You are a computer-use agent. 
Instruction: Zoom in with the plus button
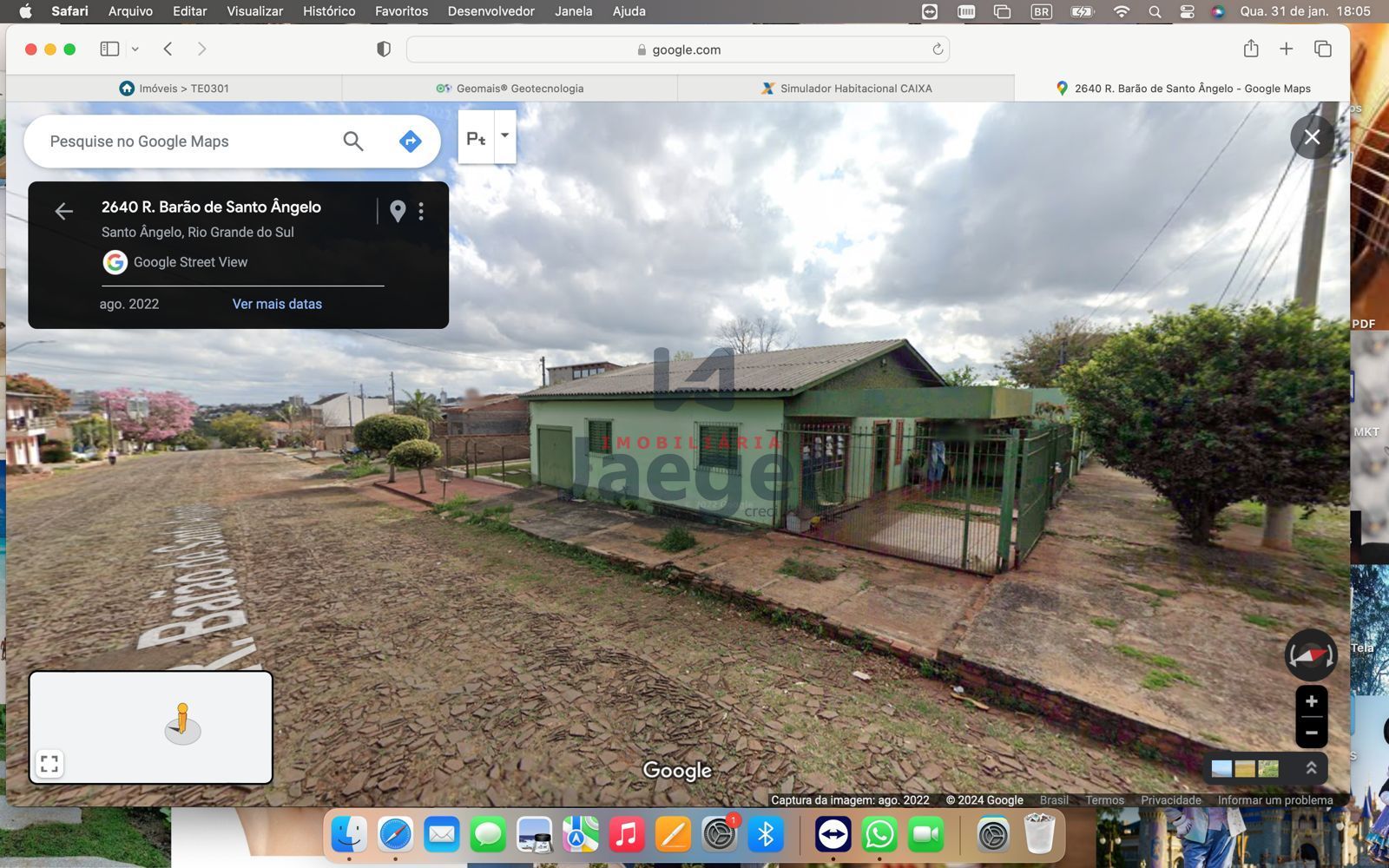(x=1311, y=701)
